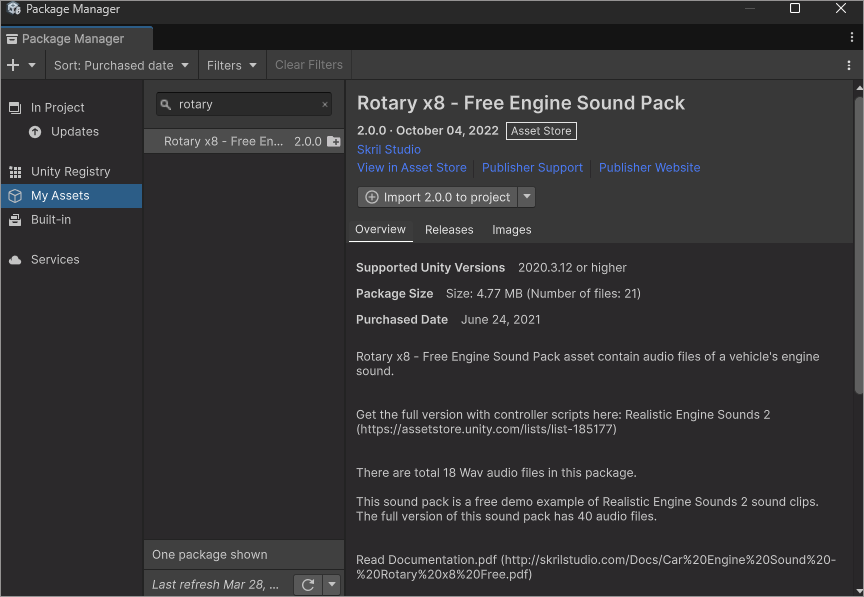Viewport: 864px width, 597px height.
Task: Click Import 2.0.0 to project button
Action: pos(438,197)
